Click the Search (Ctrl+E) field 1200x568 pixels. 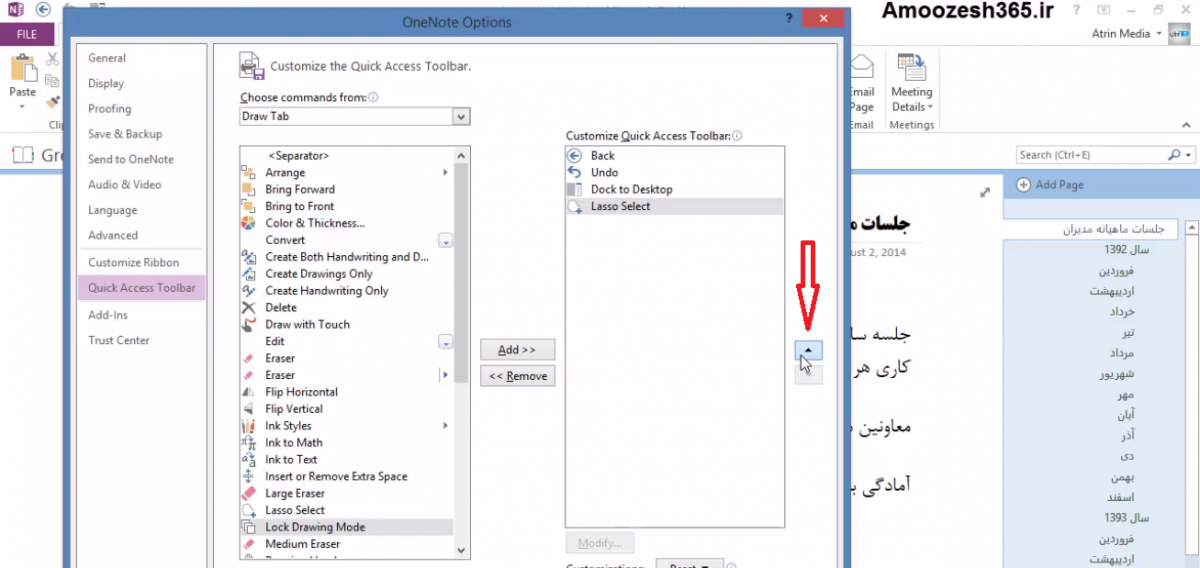coord(1090,155)
